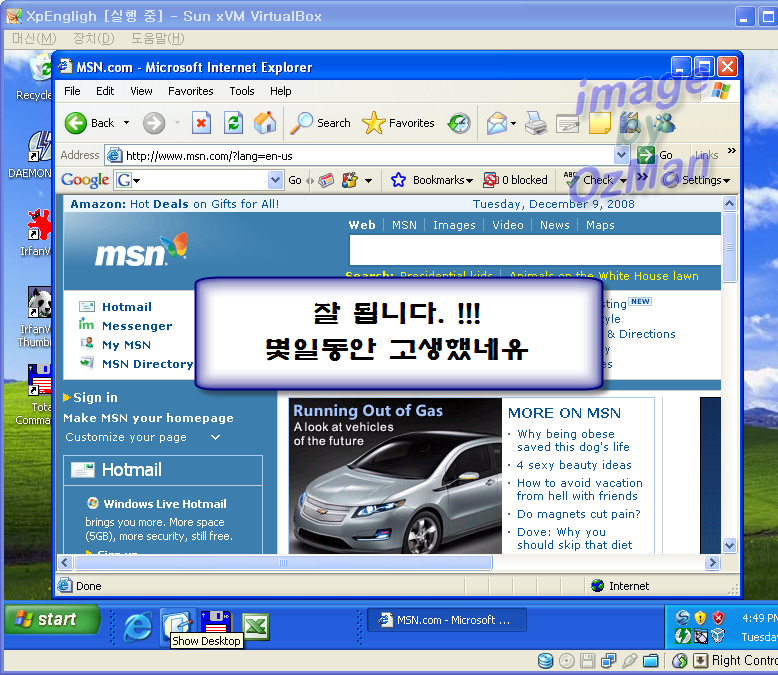Viewport: 778px width, 675px height.
Task: Launch Total Commander floppy icon in quick launch
Action: [x=216, y=623]
